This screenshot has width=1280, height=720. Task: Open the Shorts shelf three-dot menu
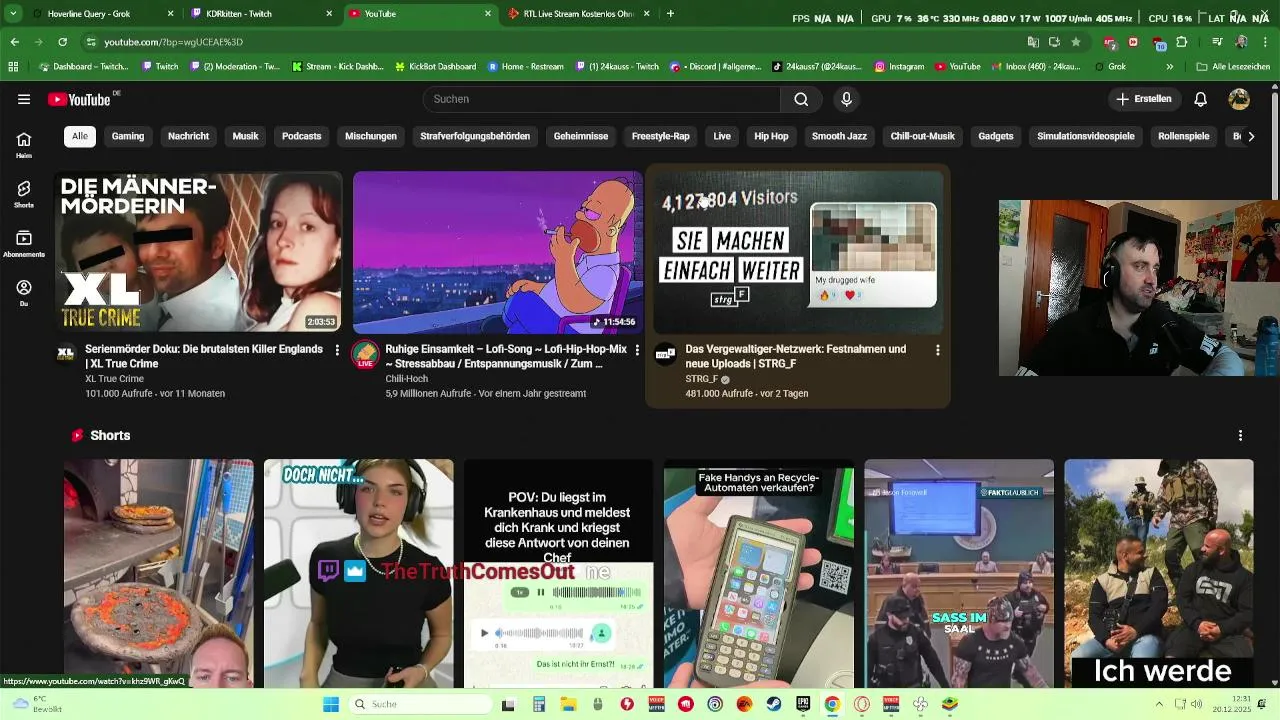pyautogui.click(x=1240, y=436)
